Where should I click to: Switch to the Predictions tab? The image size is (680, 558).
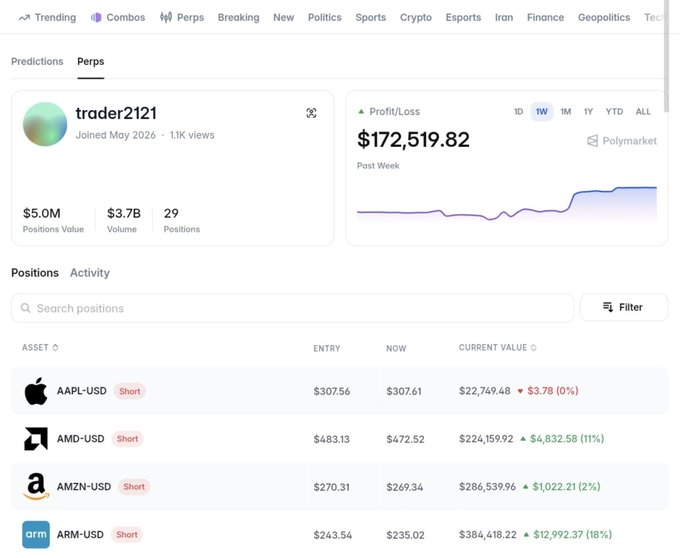tap(37, 62)
